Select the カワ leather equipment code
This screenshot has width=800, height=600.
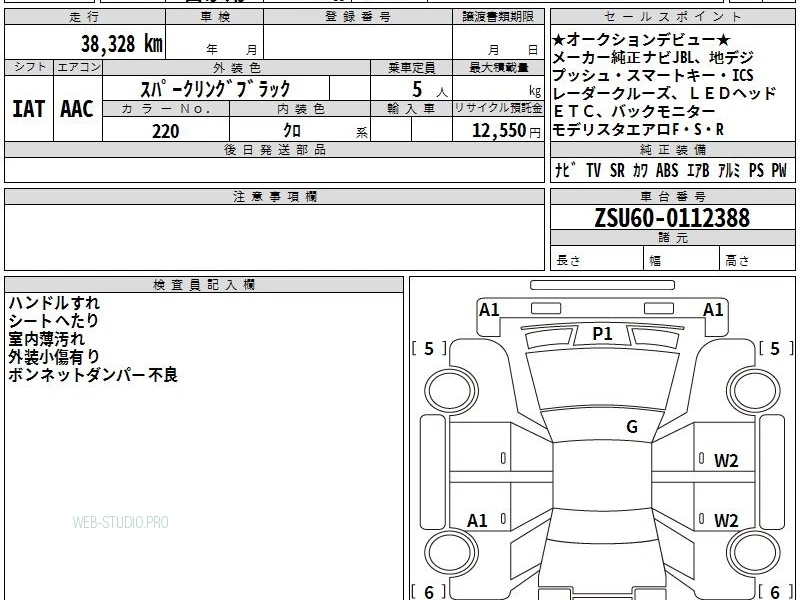(640, 170)
